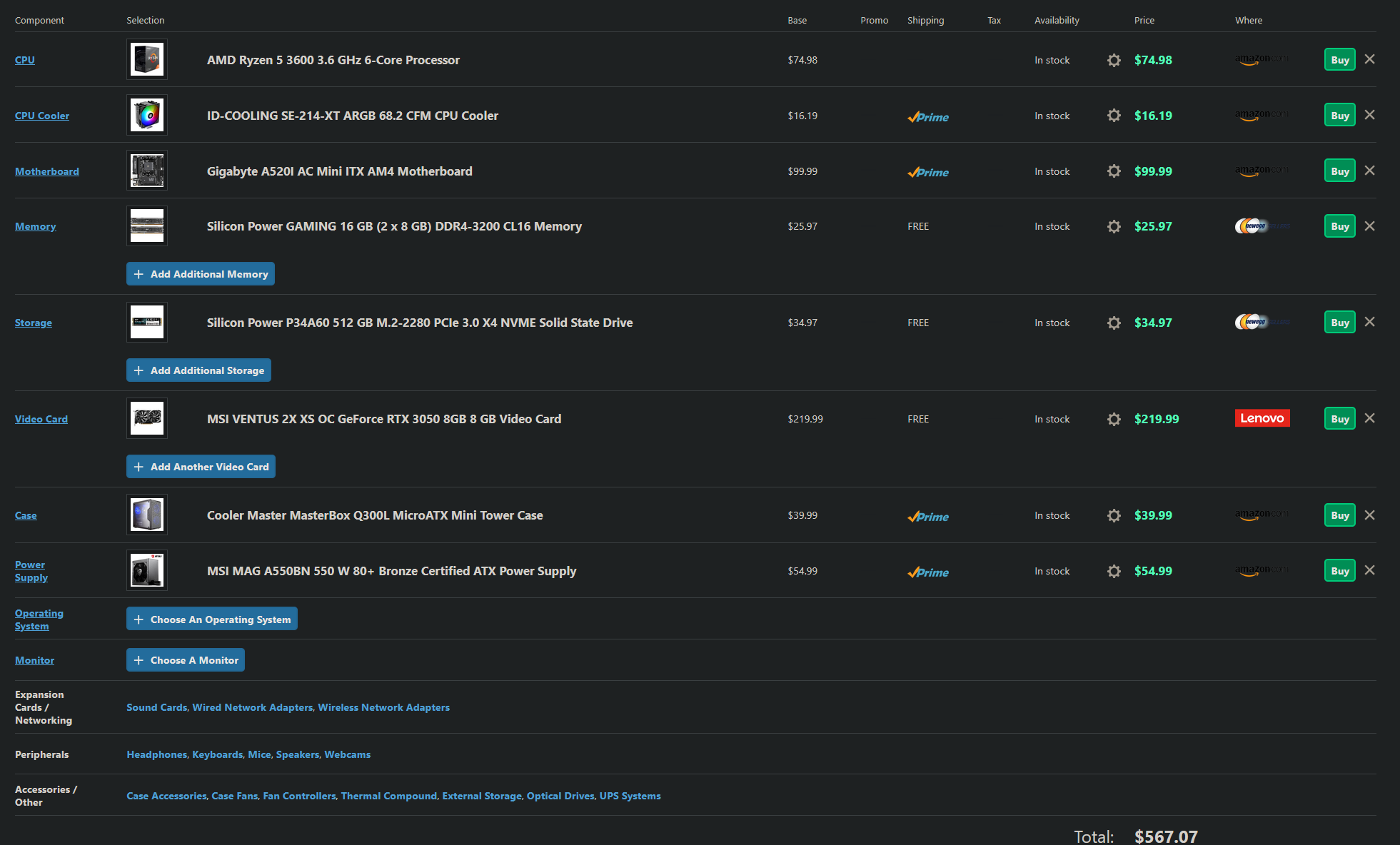This screenshot has height=845, width=1400.
Task: Open Amazon logo for the Motherboard row
Action: [1262, 171]
